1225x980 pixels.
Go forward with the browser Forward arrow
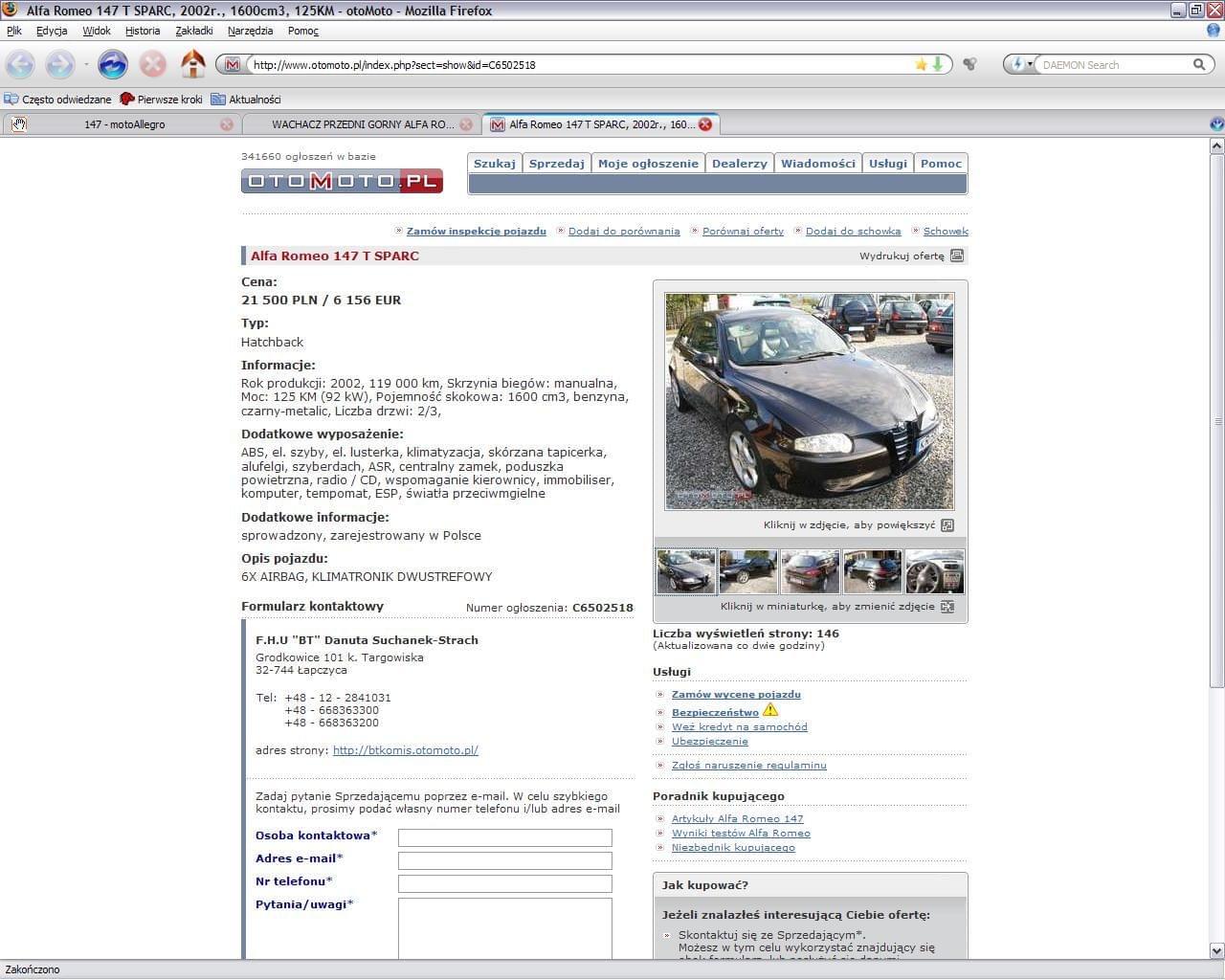coord(59,64)
